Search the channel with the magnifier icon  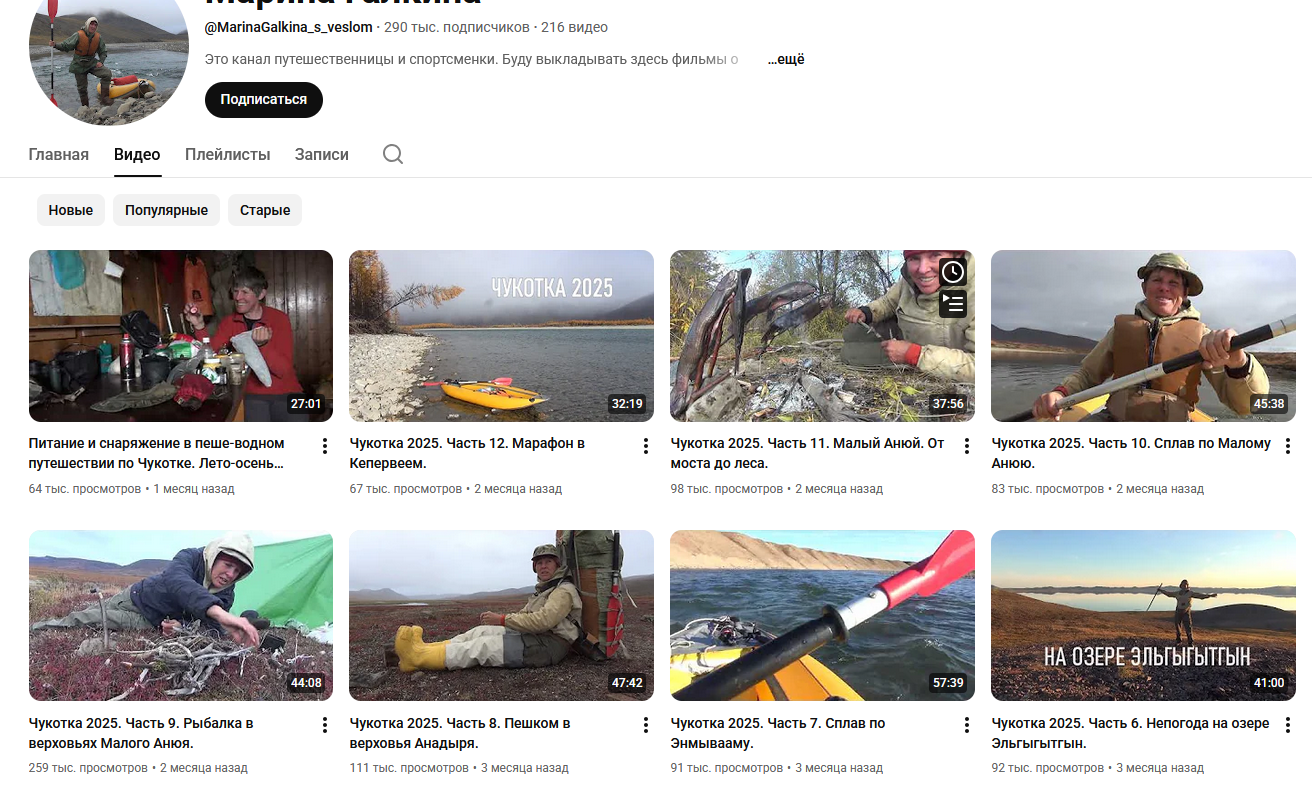click(393, 154)
